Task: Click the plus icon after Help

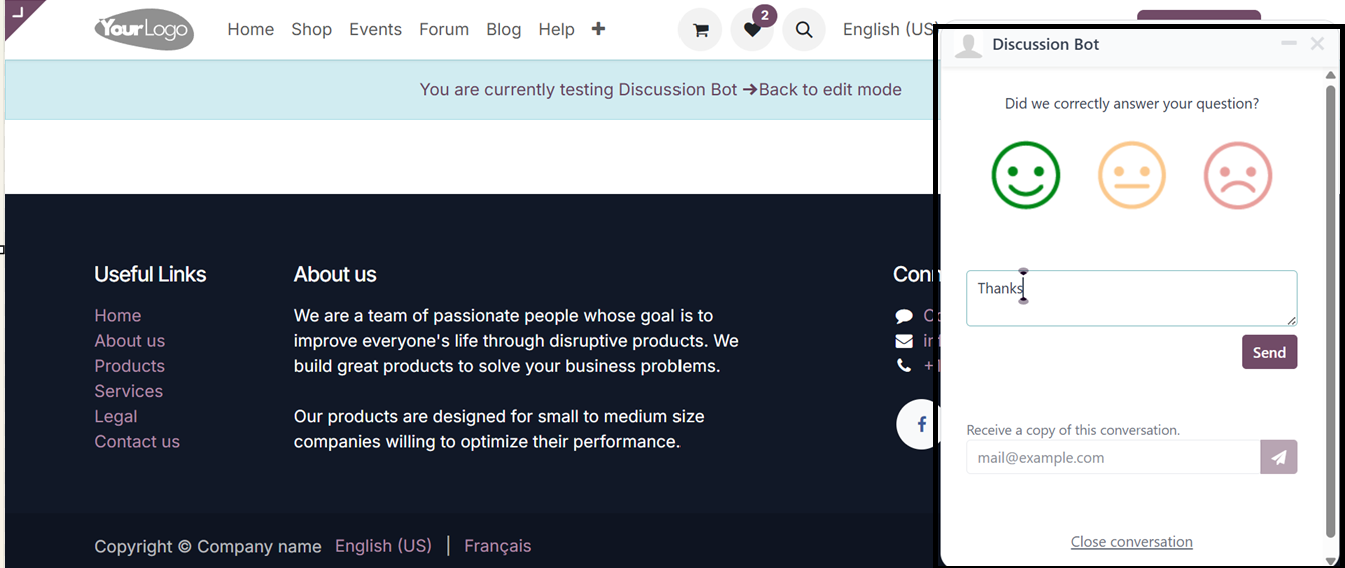Action: tap(598, 29)
